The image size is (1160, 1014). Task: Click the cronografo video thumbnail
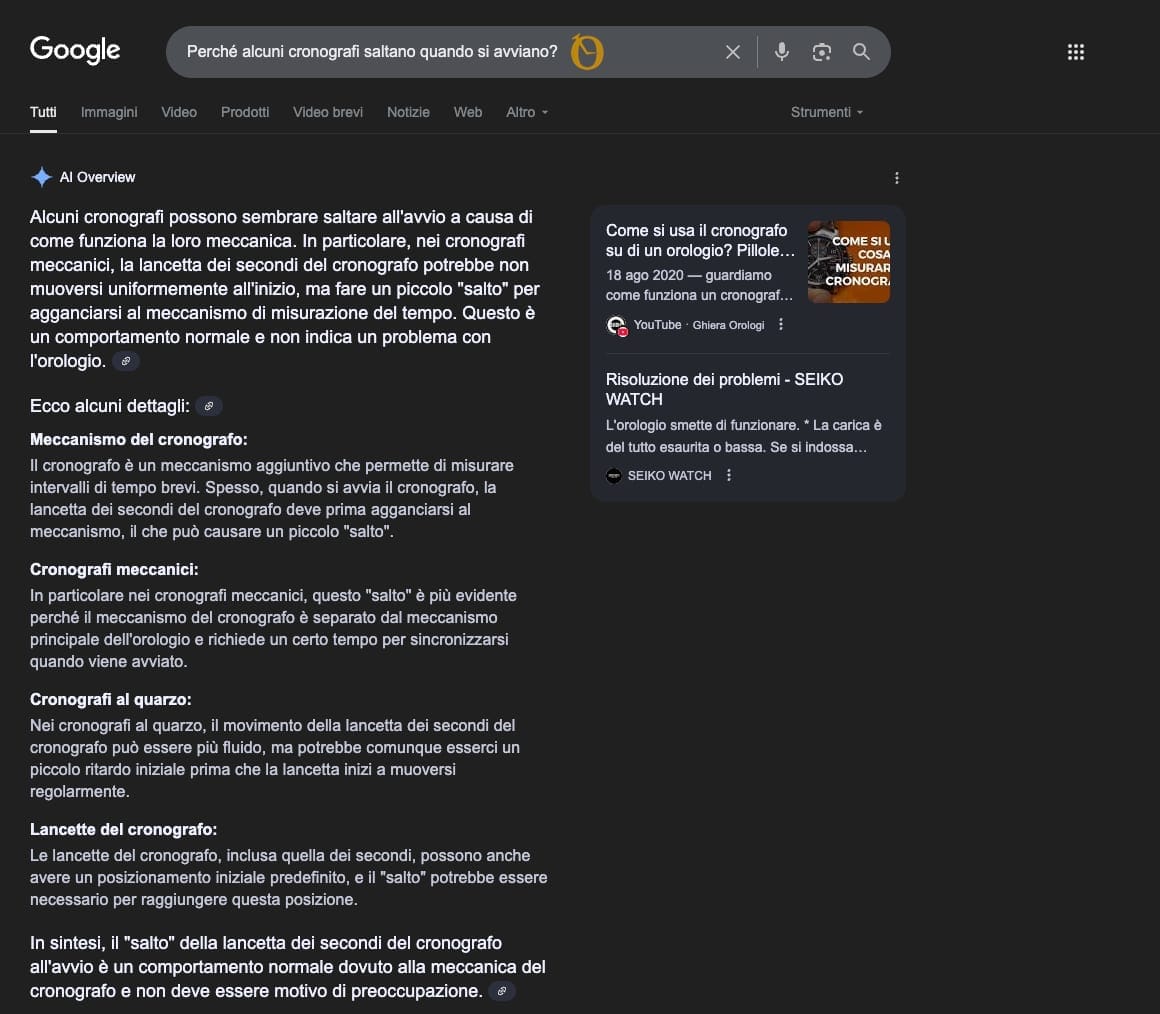849,262
